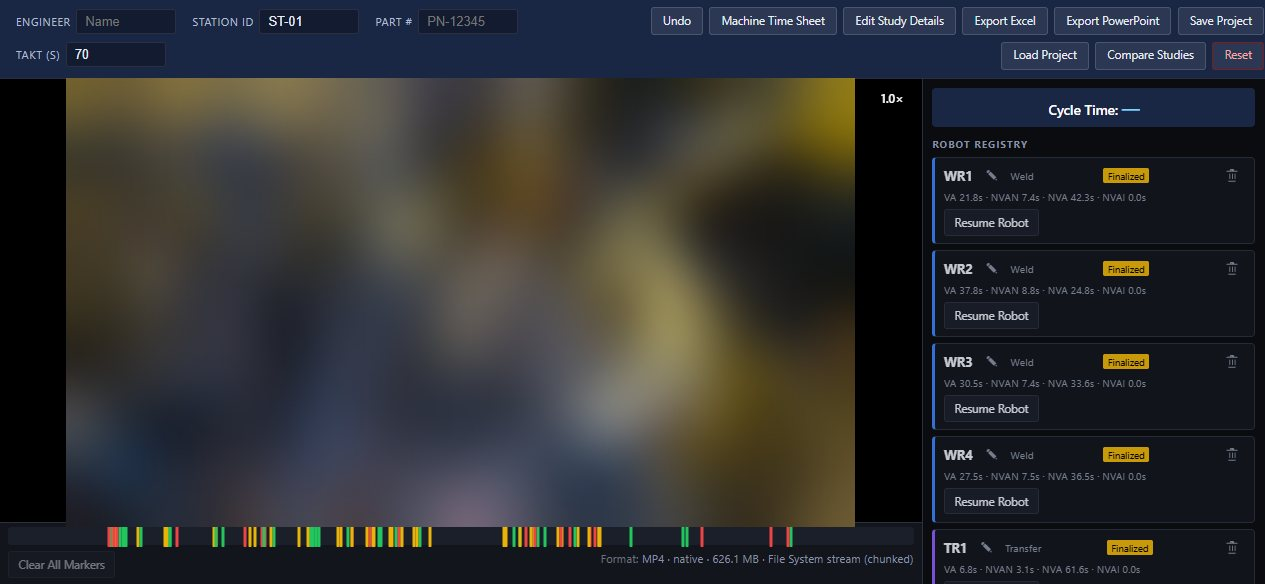Viewport: 1265px width, 584px height.
Task: Edit WR1 robot name with pencil icon
Action: [991, 176]
